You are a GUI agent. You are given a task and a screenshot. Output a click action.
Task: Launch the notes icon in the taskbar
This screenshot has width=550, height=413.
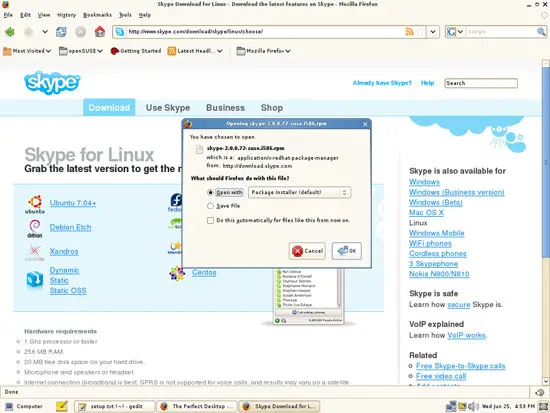point(62,406)
